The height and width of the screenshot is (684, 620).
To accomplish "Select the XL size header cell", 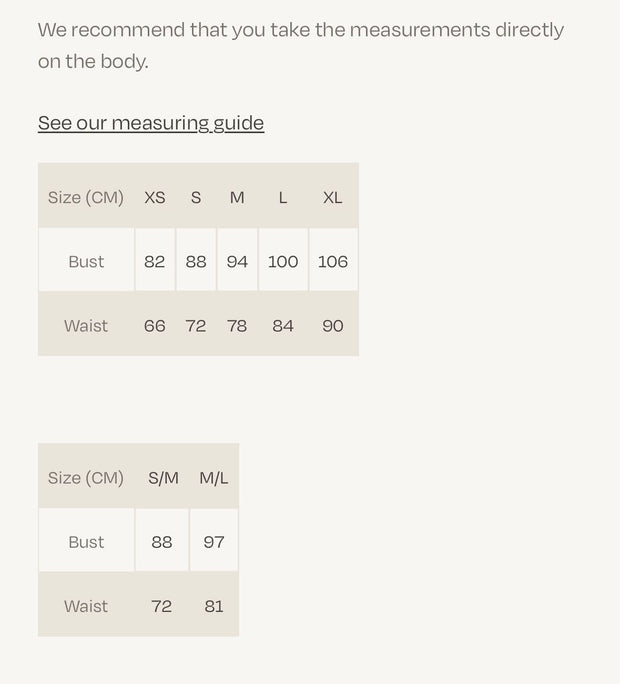I will pyautogui.click(x=333, y=197).
